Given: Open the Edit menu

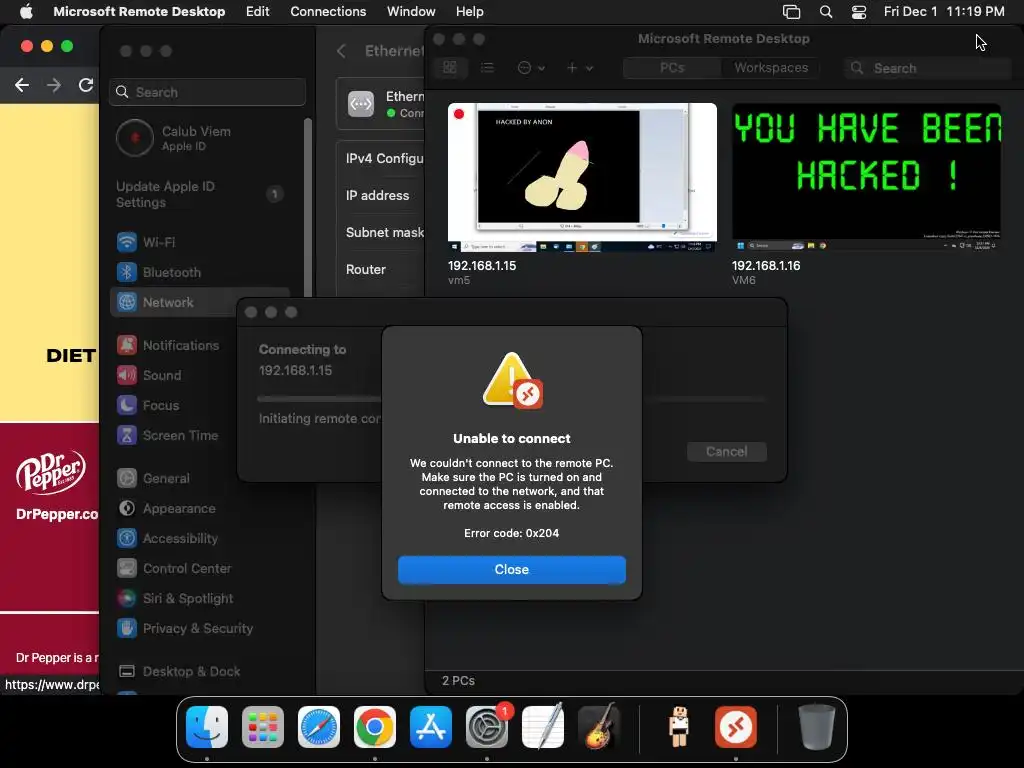Looking at the screenshot, I should (257, 11).
